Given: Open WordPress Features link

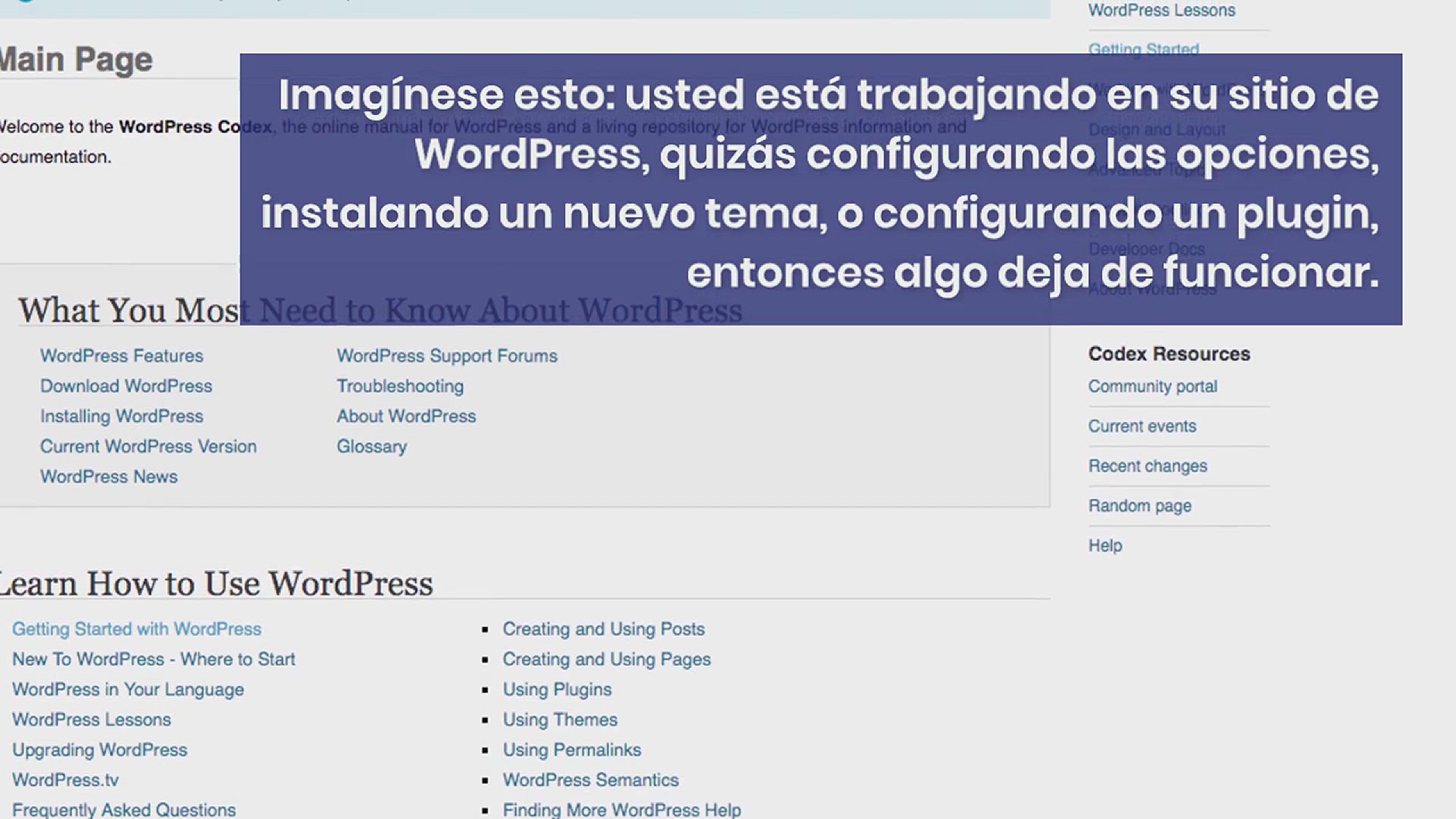Looking at the screenshot, I should click(x=121, y=356).
